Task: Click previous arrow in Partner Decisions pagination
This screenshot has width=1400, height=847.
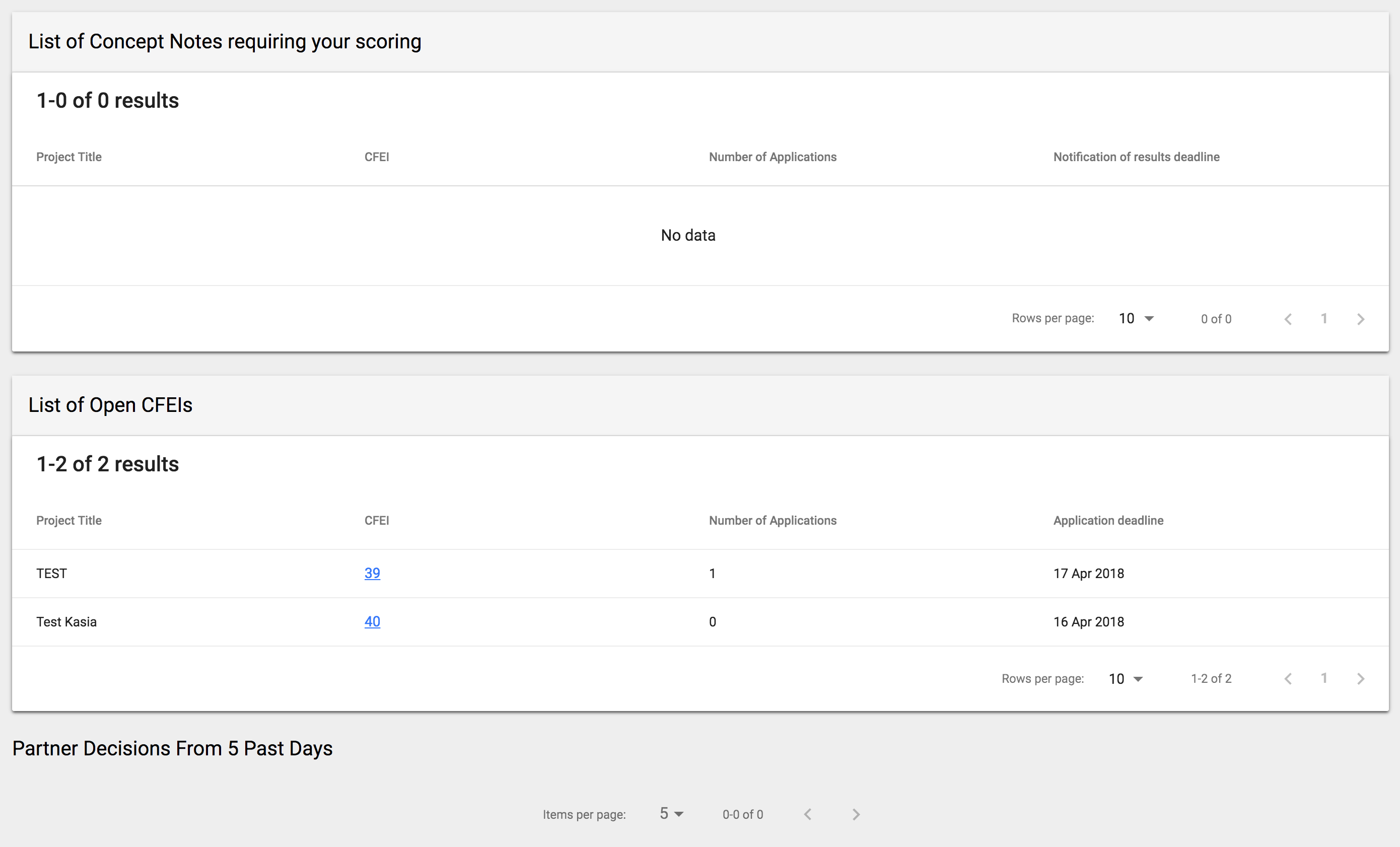Action: pyautogui.click(x=807, y=815)
